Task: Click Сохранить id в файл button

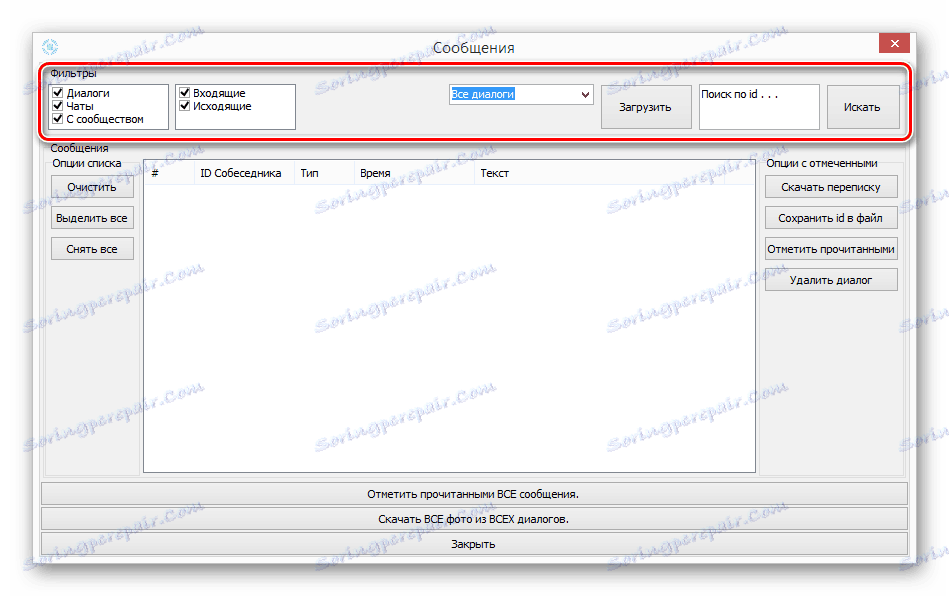Action: 831,218
